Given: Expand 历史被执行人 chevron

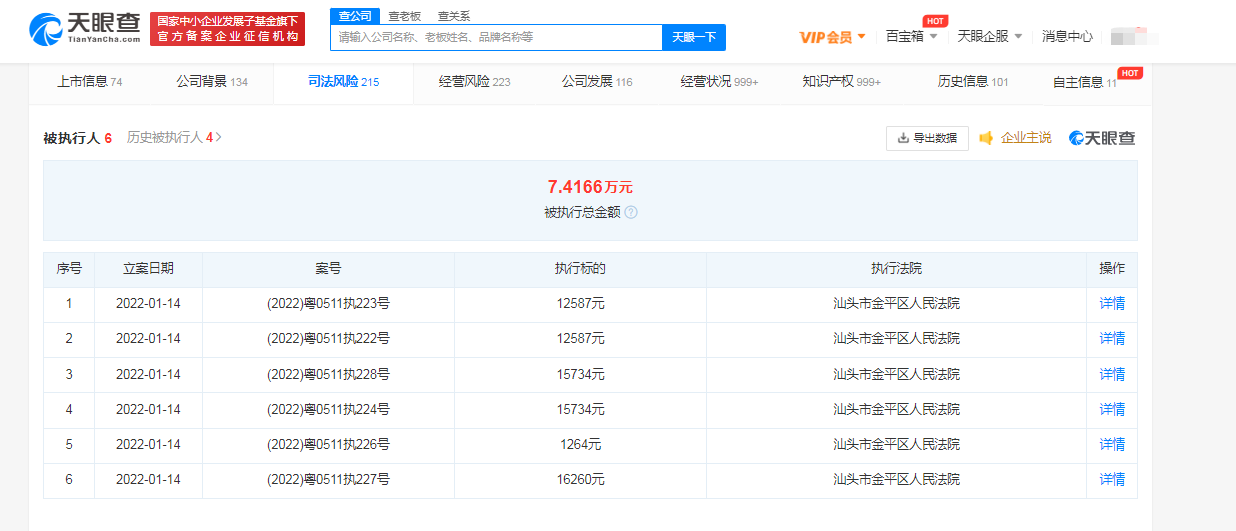Looking at the screenshot, I should [218, 137].
